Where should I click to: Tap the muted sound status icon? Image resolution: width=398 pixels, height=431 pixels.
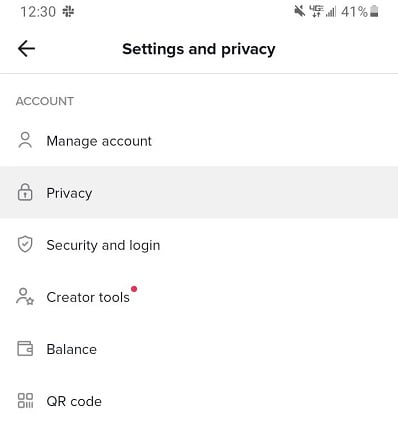300,12
